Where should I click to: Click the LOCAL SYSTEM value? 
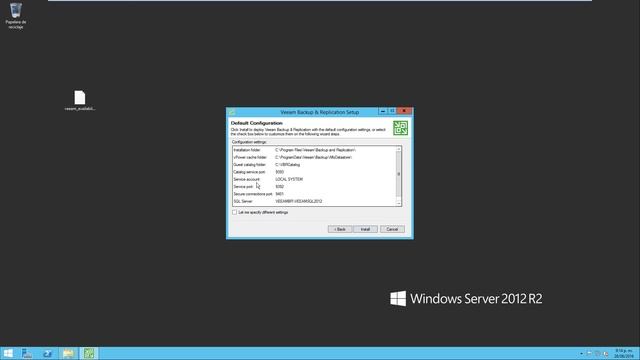point(289,179)
